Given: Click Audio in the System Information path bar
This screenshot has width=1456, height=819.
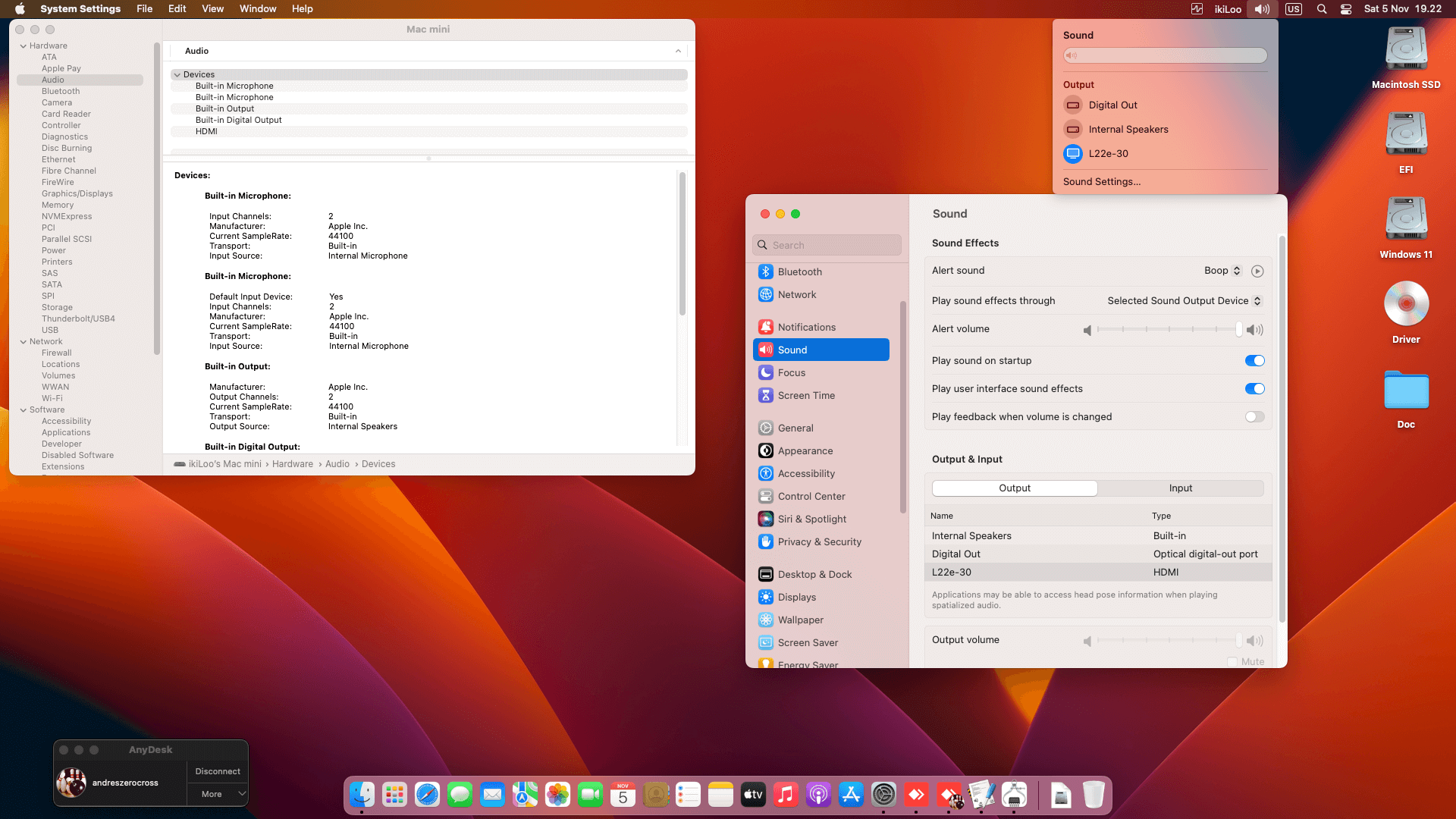Looking at the screenshot, I should coord(337,464).
